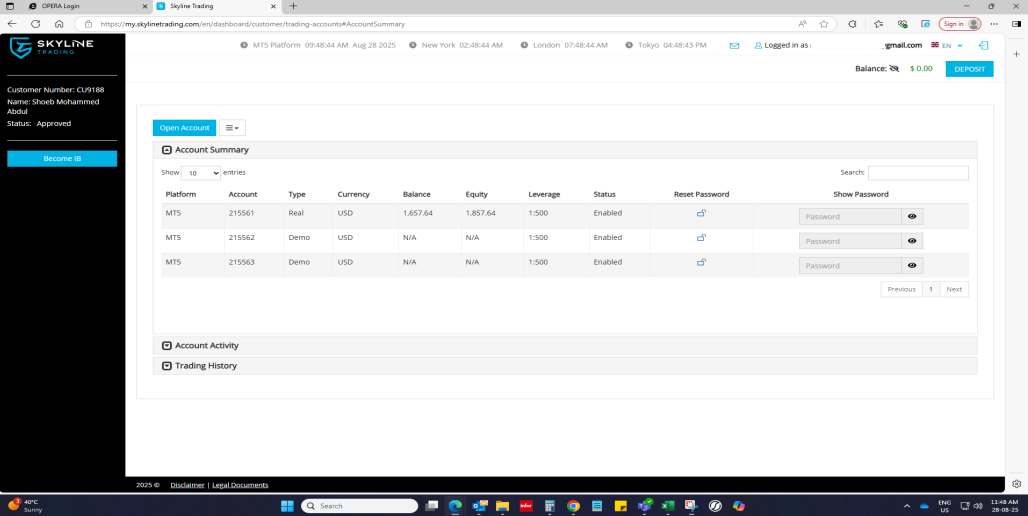Open browser settings gear at bottom right

[x=1016, y=484]
